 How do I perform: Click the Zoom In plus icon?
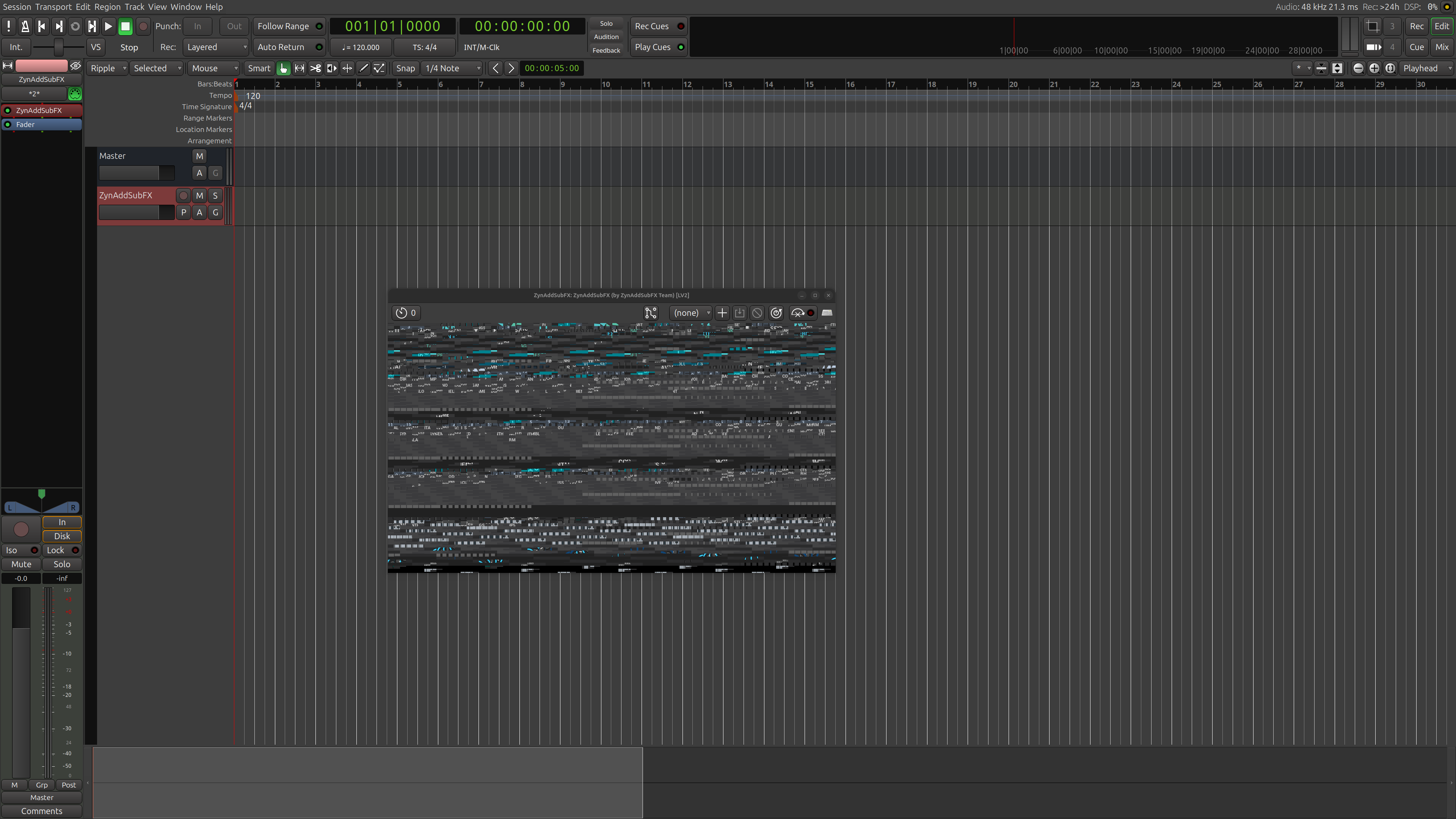1374,68
